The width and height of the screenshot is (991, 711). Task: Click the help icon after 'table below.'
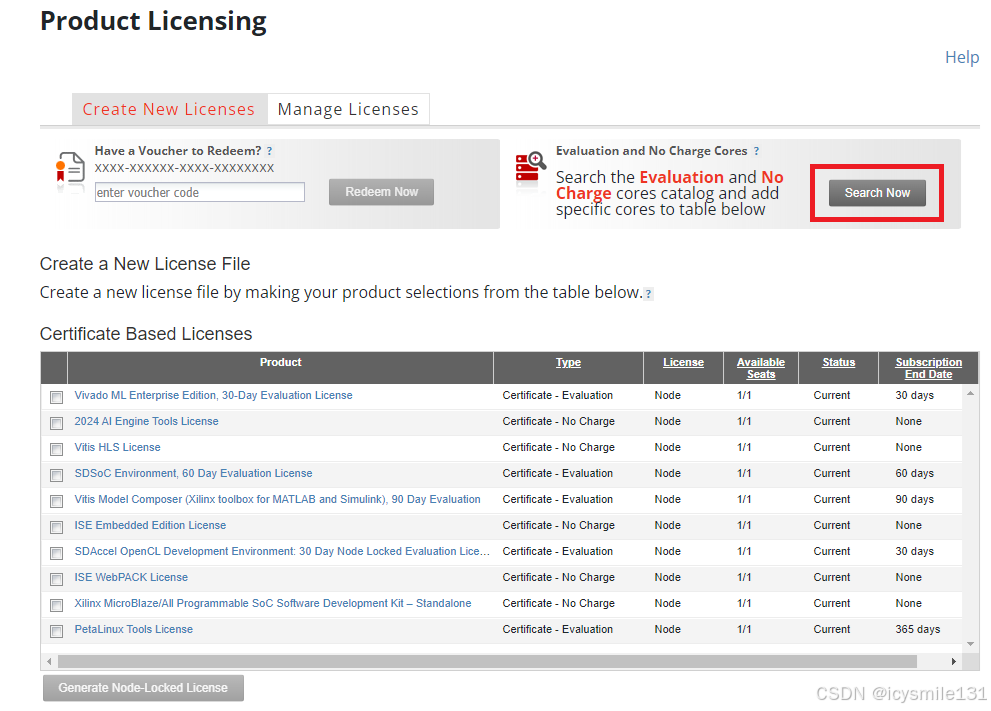coord(648,293)
